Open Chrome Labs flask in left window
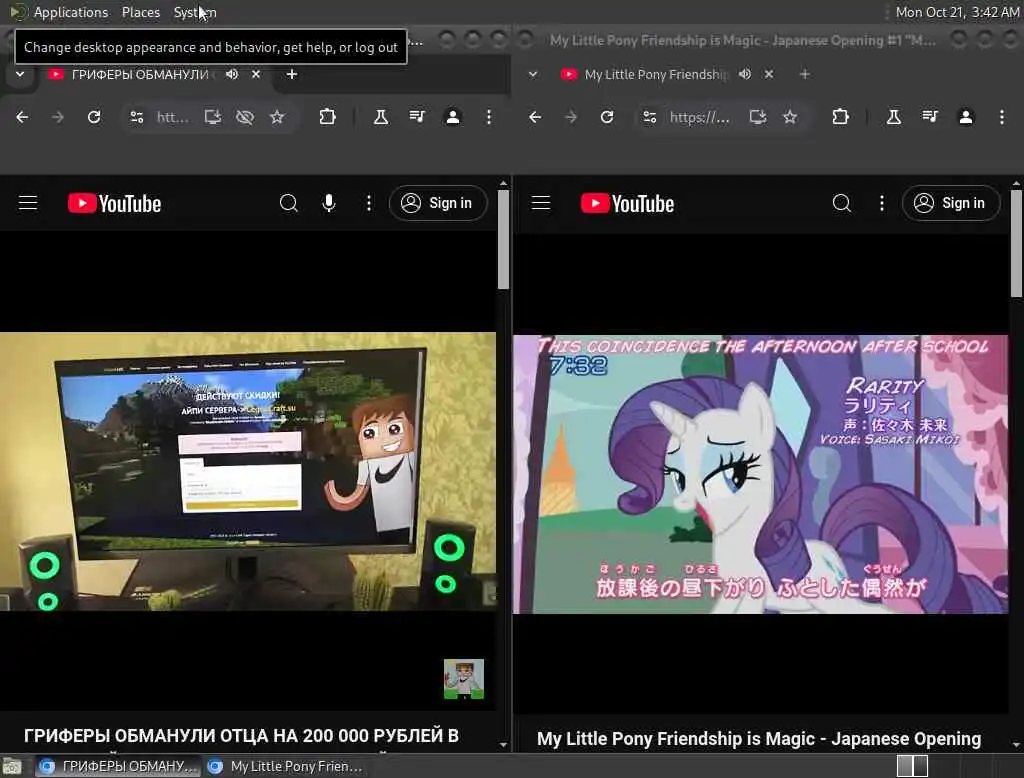The image size is (1024, 778). [x=381, y=117]
